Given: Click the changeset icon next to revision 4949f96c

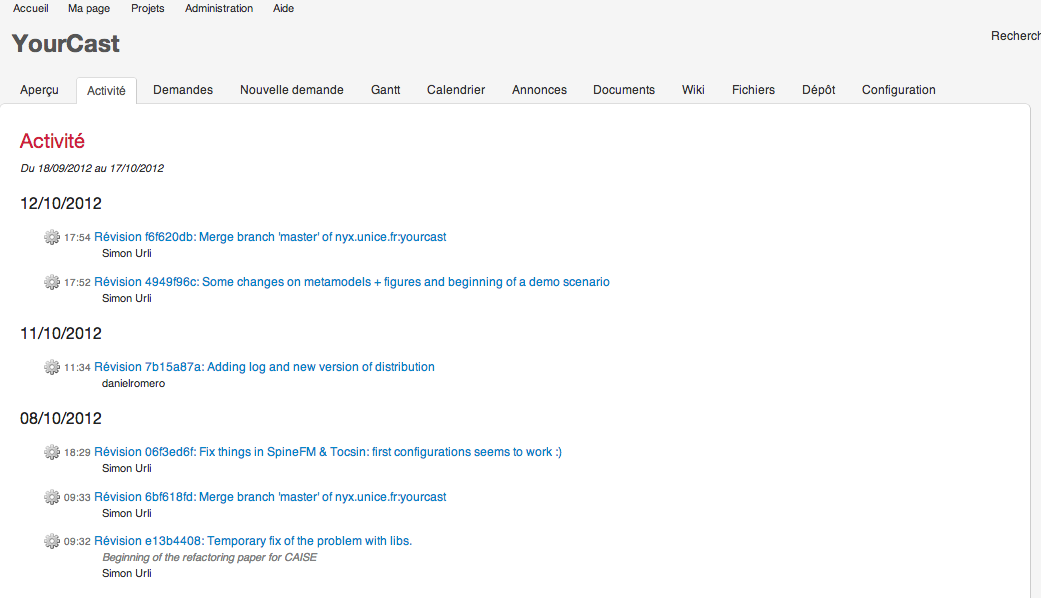Looking at the screenshot, I should click(x=52, y=282).
